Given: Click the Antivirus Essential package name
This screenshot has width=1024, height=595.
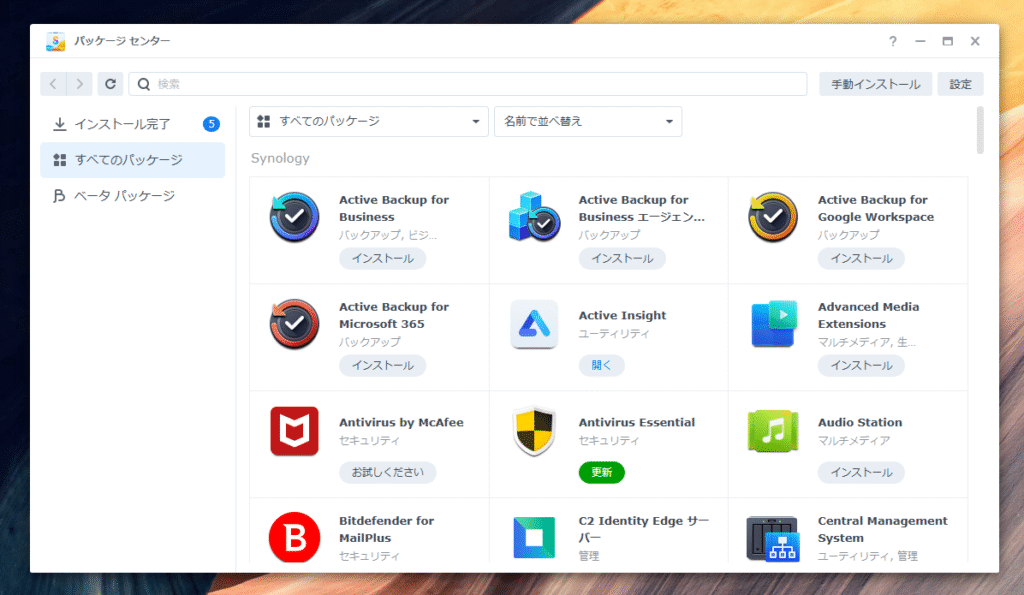Looking at the screenshot, I should [637, 423].
